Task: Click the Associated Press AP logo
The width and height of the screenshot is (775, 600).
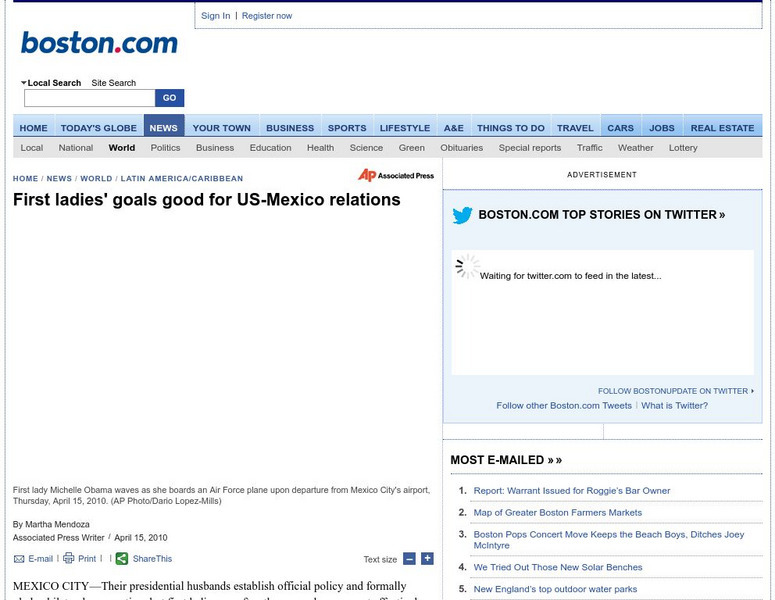Action: pos(396,175)
